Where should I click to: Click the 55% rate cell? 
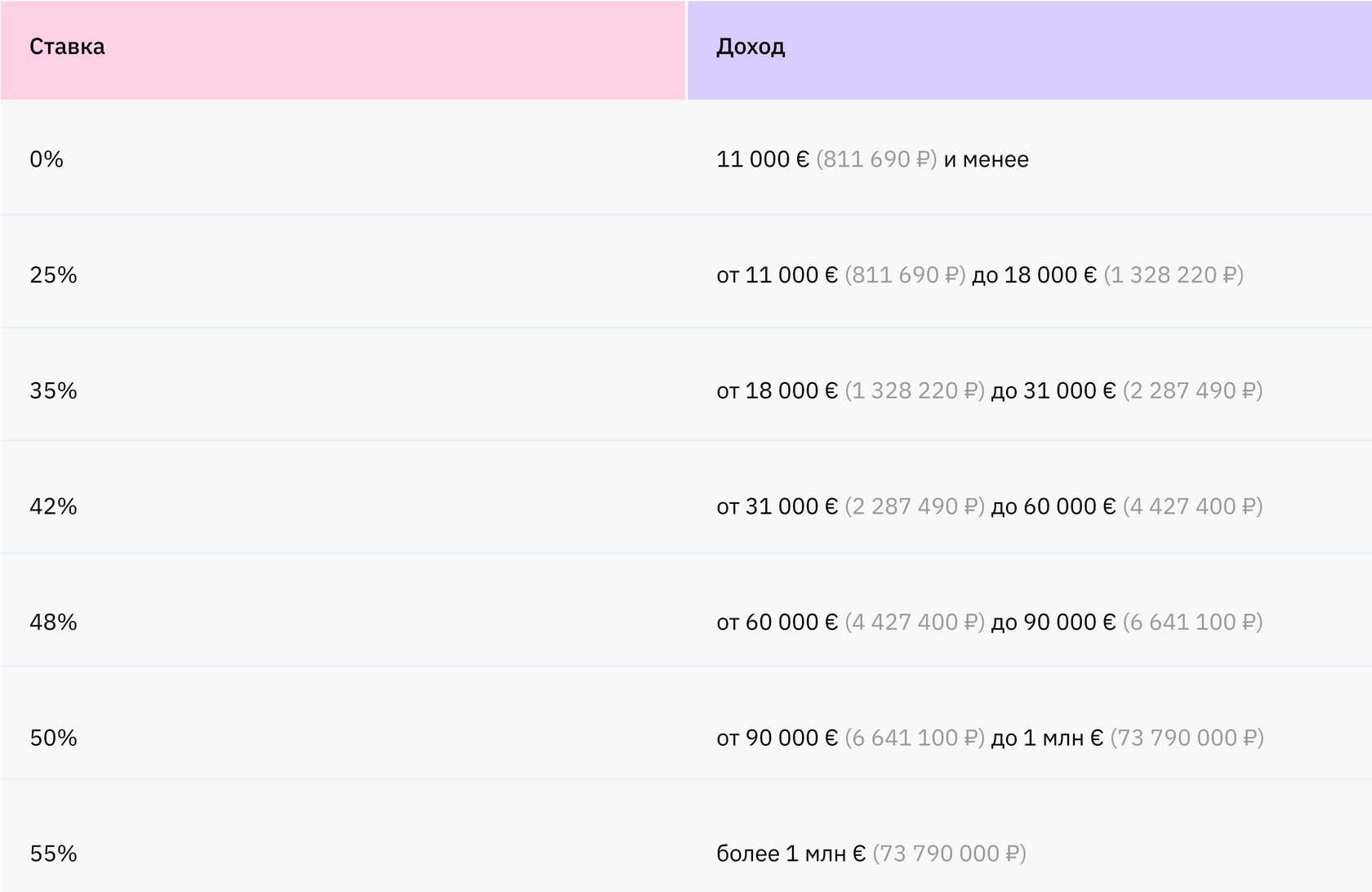(x=53, y=854)
